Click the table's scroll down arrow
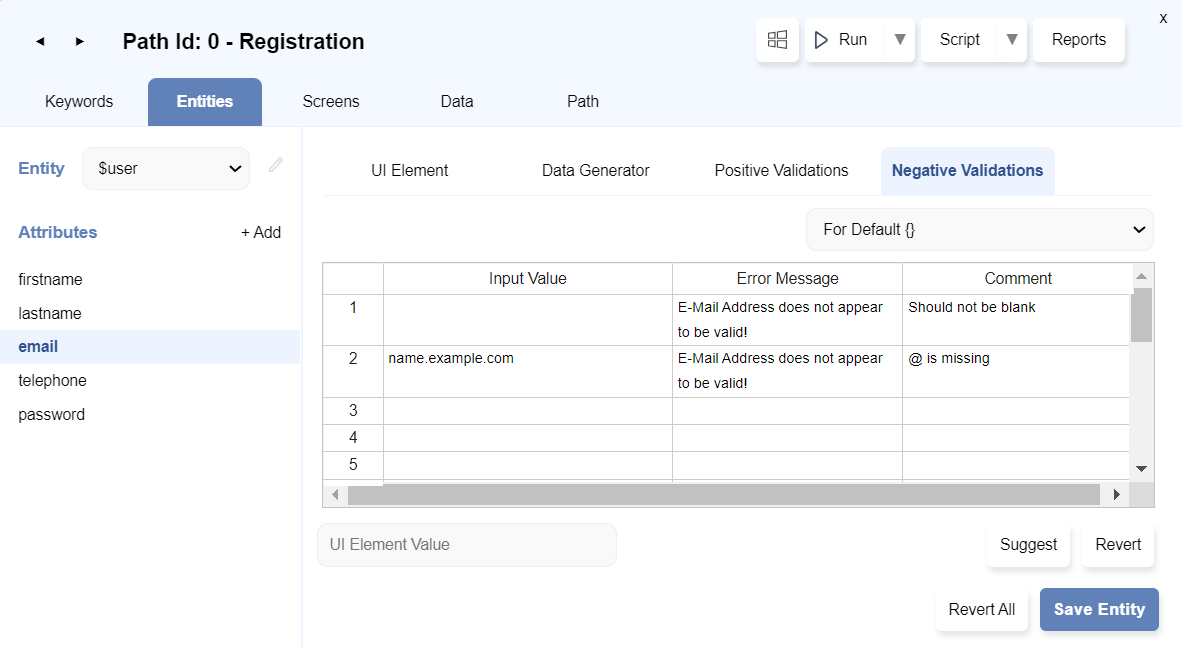 pyautogui.click(x=1141, y=468)
